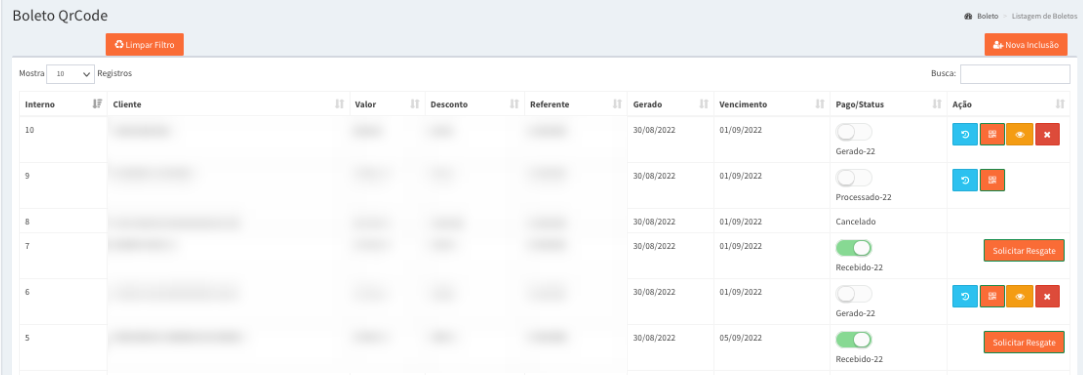Click the Nova Inclusão button
The height and width of the screenshot is (375, 1083).
point(1026,44)
